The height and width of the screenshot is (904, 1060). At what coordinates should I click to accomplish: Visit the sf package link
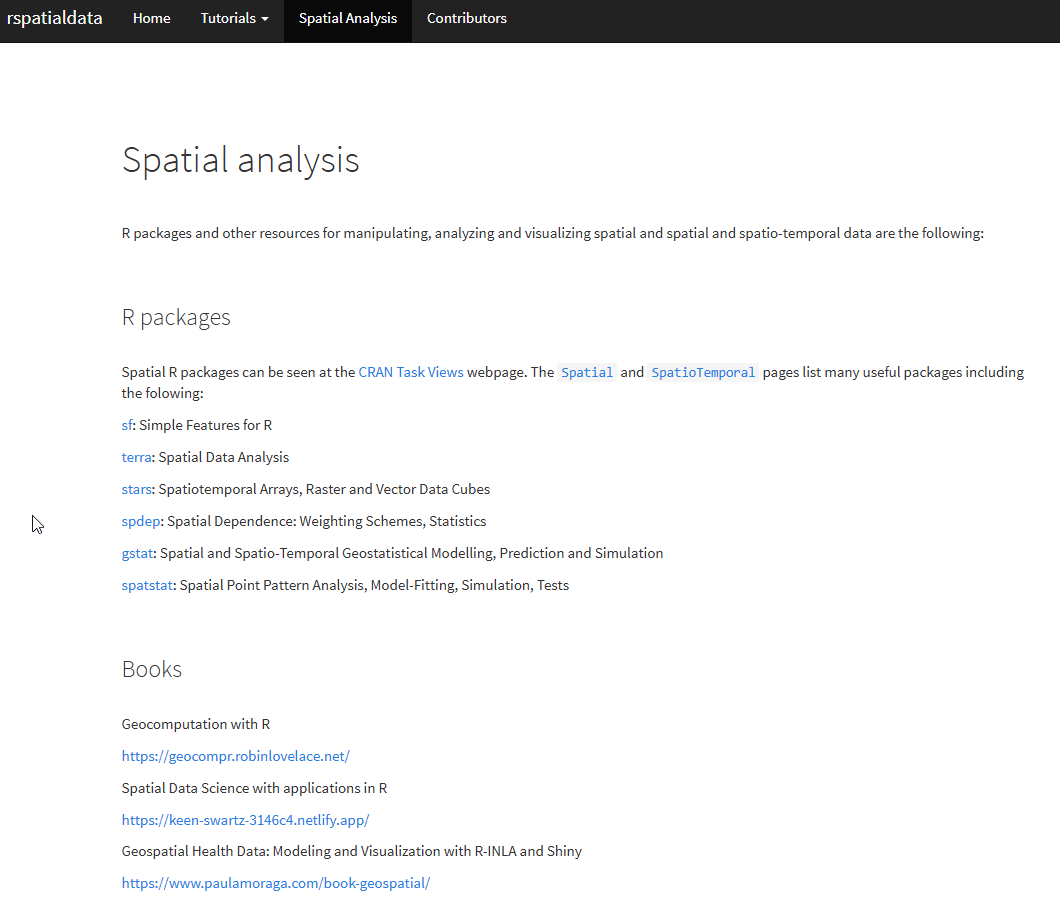[127, 425]
